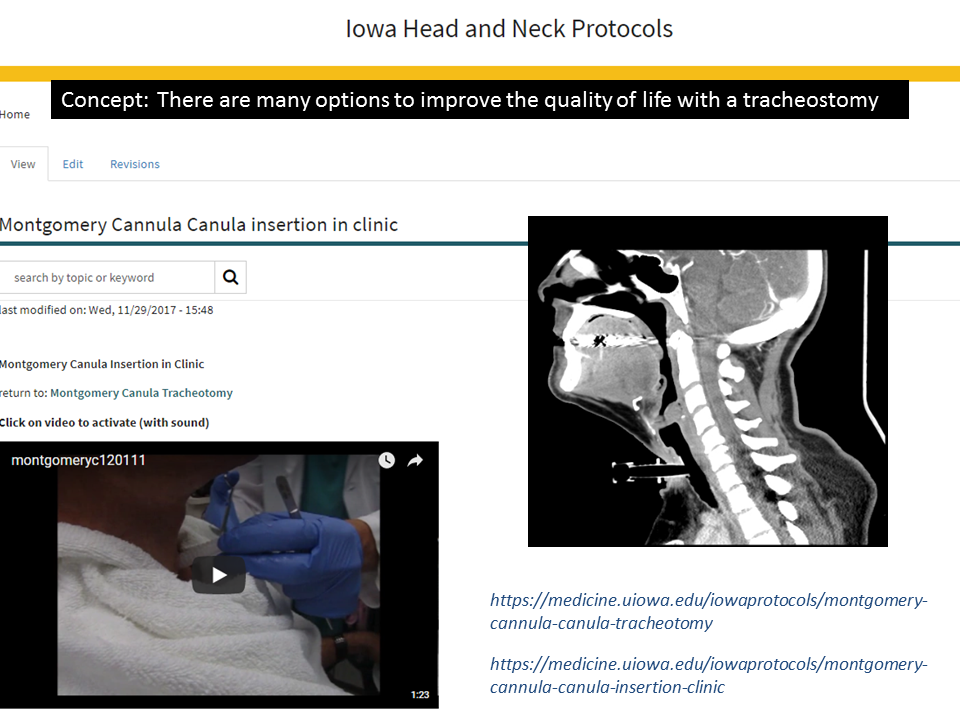Click the sagittal CT scan image
The height and width of the screenshot is (720, 960).
pyautogui.click(x=708, y=381)
